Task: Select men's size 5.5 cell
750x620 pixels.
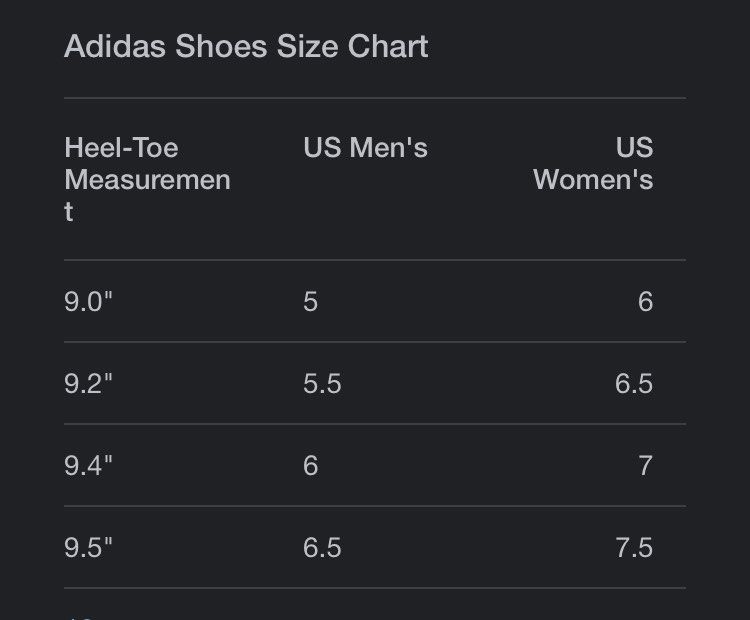Action: coord(322,383)
